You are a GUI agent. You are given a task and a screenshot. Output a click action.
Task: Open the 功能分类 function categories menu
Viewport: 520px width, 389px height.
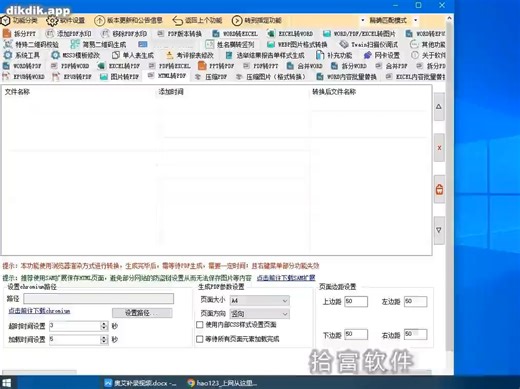19,21
